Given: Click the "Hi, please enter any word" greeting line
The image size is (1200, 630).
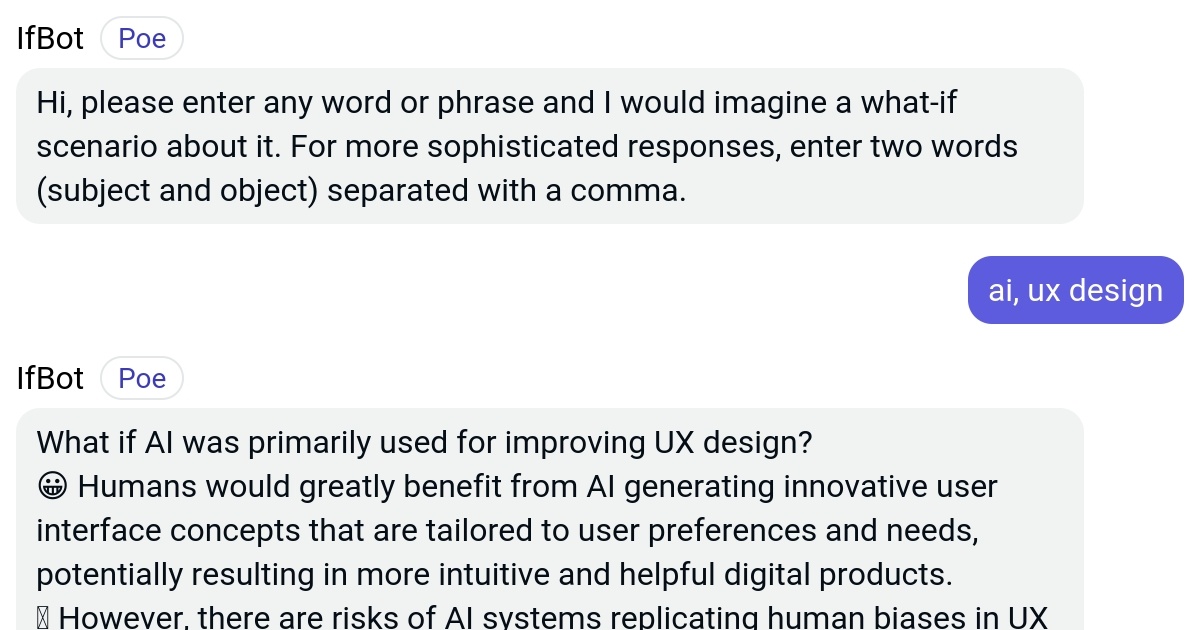Looking at the screenshot, I should pos(497,102).
